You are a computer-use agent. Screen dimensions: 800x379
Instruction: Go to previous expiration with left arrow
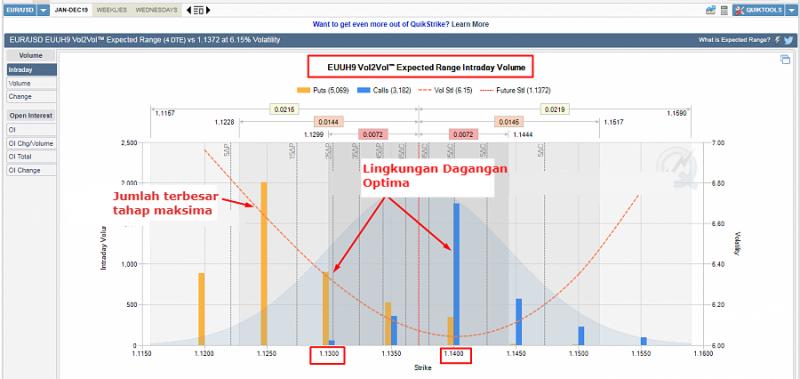(x=189, y=10)
